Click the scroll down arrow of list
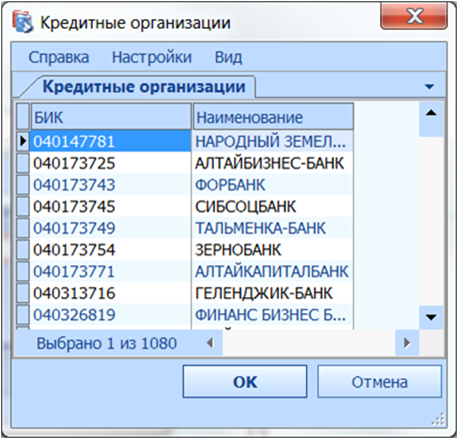Image resolution: width=458 pixels, height=439 pixels. pos(431,317)
